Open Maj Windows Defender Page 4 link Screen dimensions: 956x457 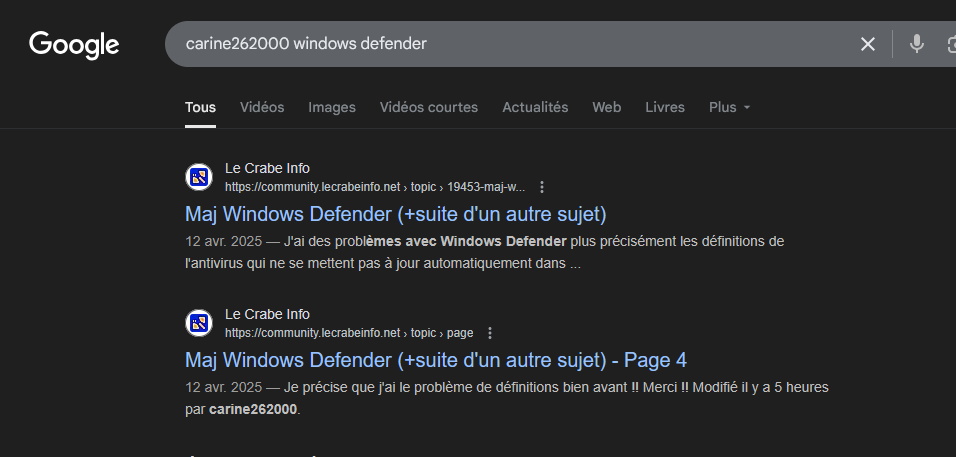(436, 360)
